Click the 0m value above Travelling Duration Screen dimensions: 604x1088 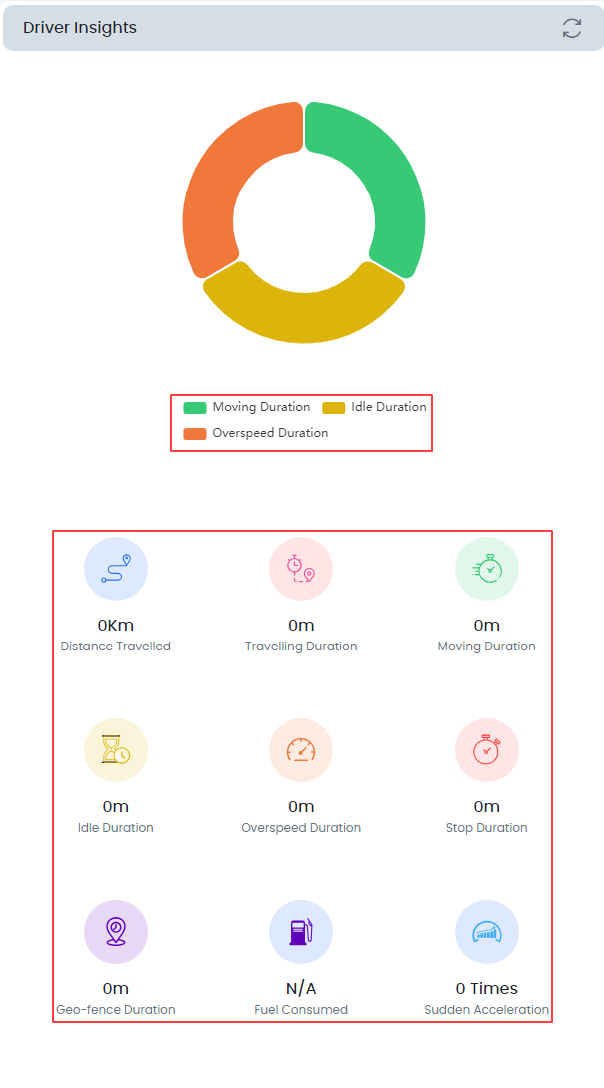click(x=301, y=625)
